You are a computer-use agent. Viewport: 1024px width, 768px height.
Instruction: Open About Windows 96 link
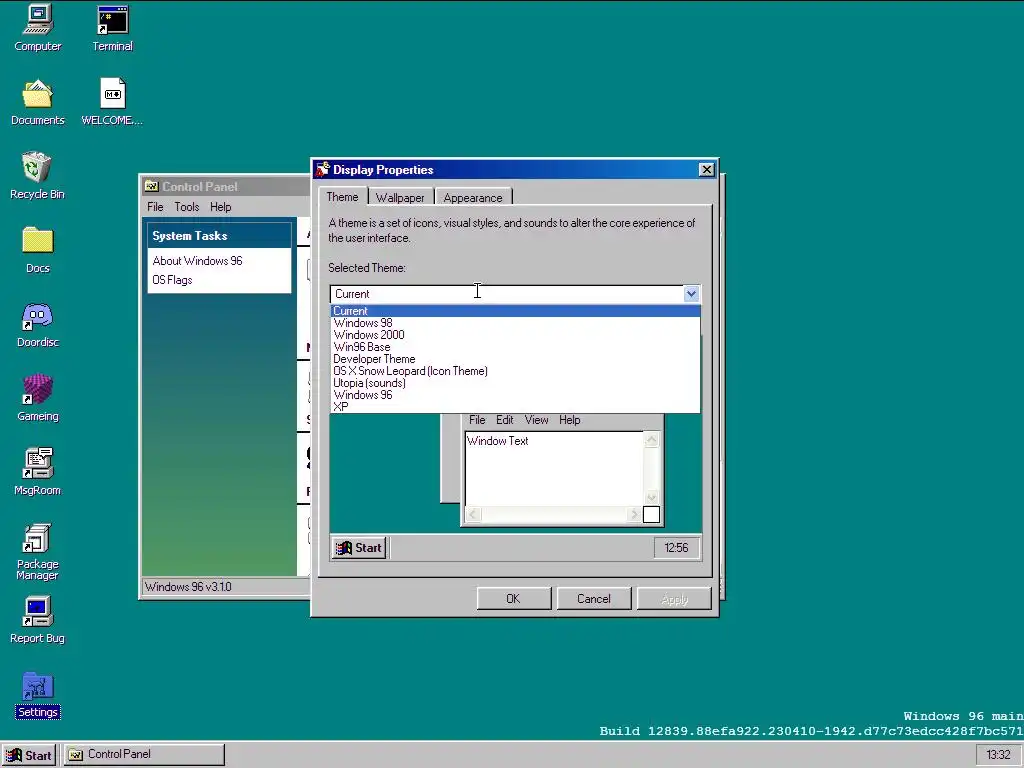pos(197,261)
